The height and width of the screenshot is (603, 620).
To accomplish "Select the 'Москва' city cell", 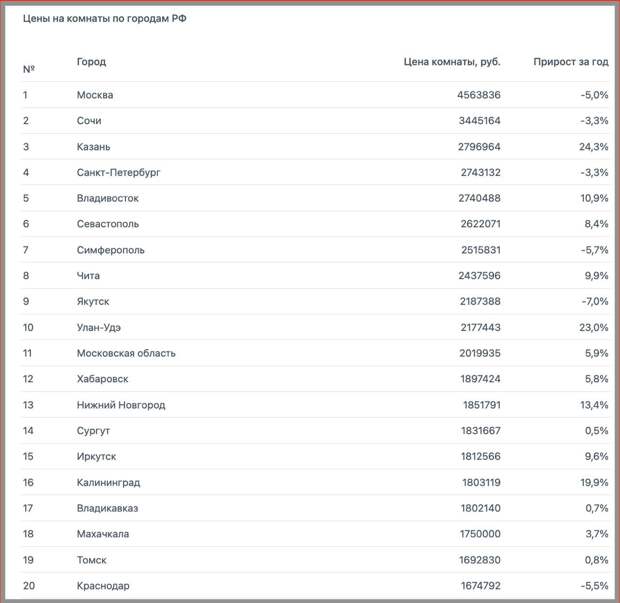I will 95,95.
